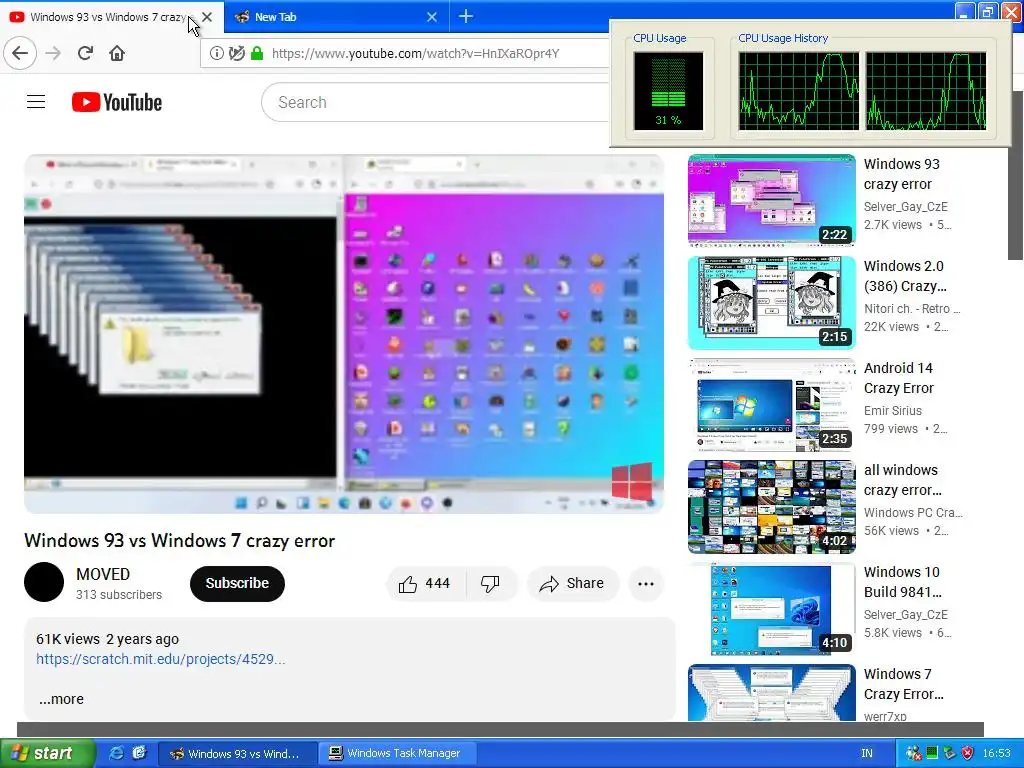The height and width of the screenshot is (768, 1024).
Task: Open Windows 2.0 (386) Crazy video thumbnail
Action: pos(771,302)
